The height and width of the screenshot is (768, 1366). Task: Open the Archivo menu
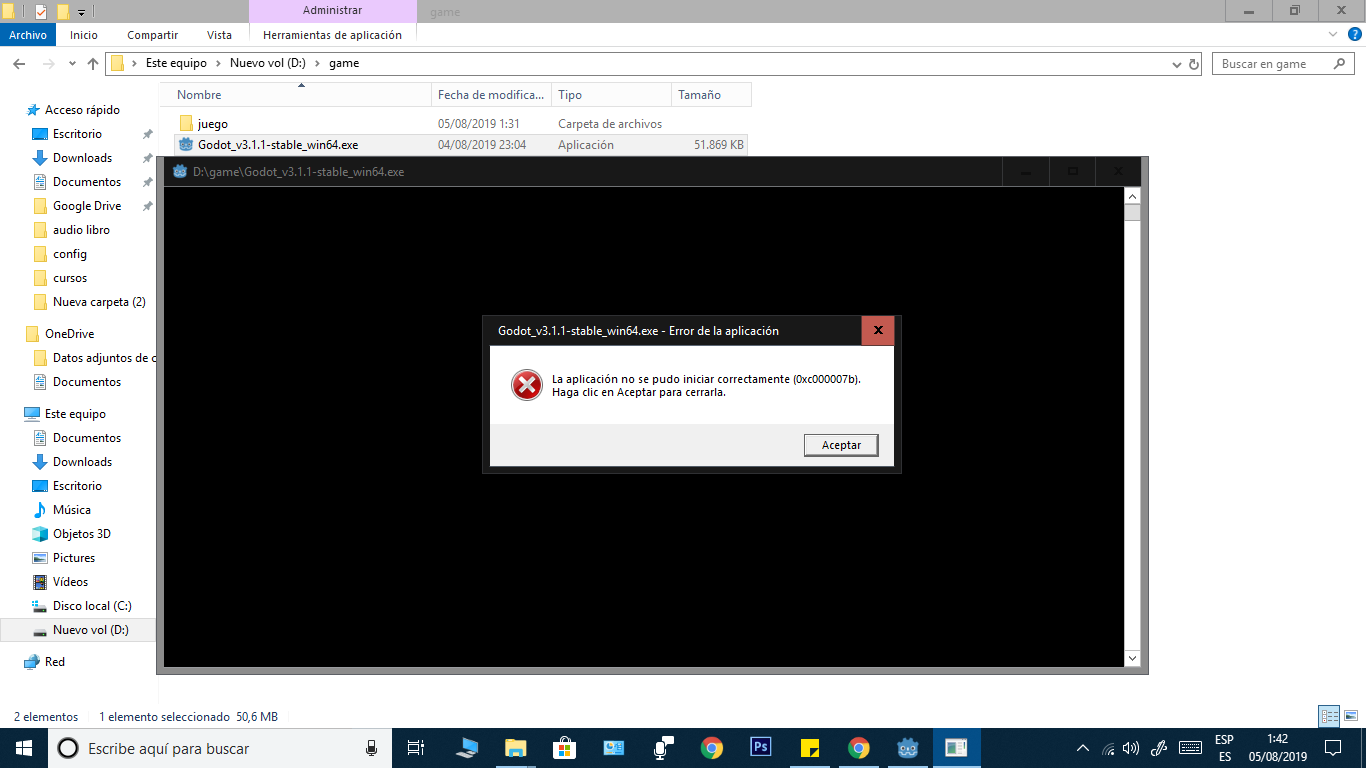(27, 34)
